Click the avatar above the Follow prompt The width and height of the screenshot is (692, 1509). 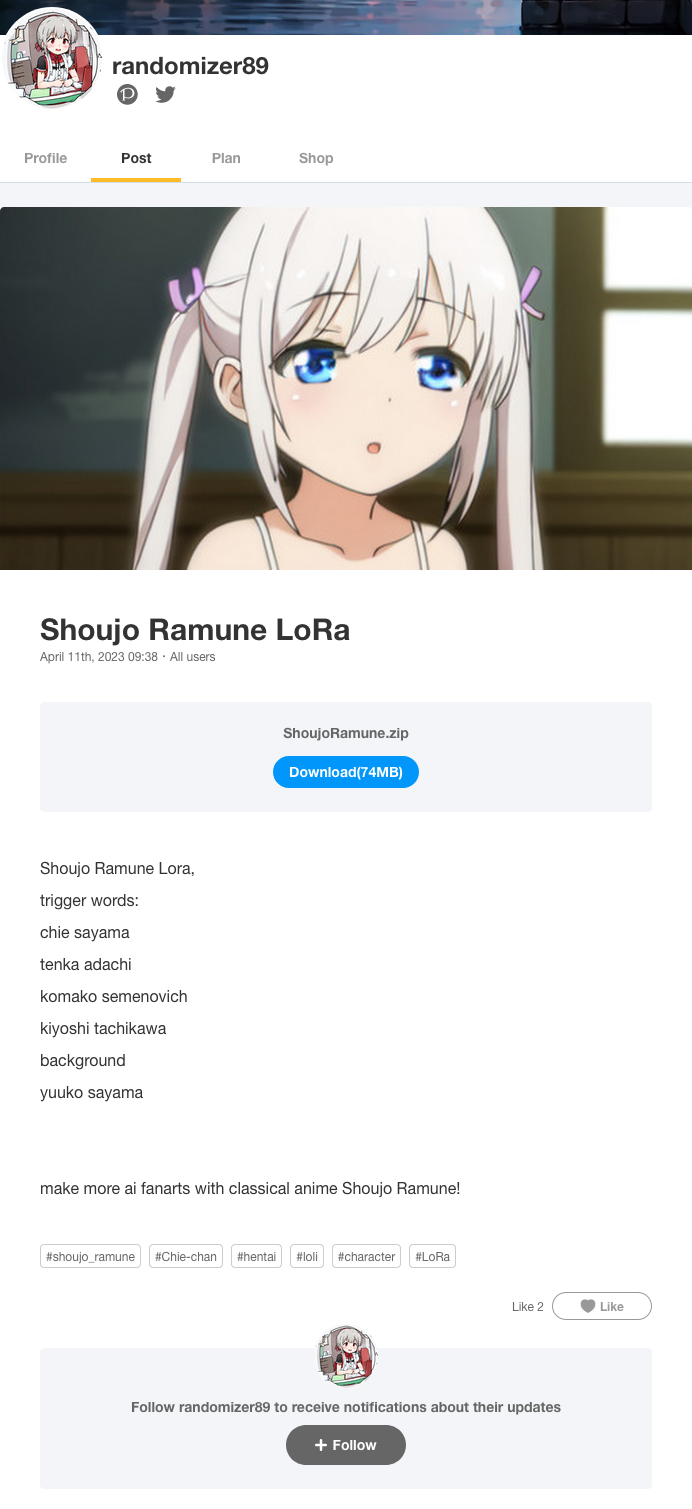tap(346, 1356)
